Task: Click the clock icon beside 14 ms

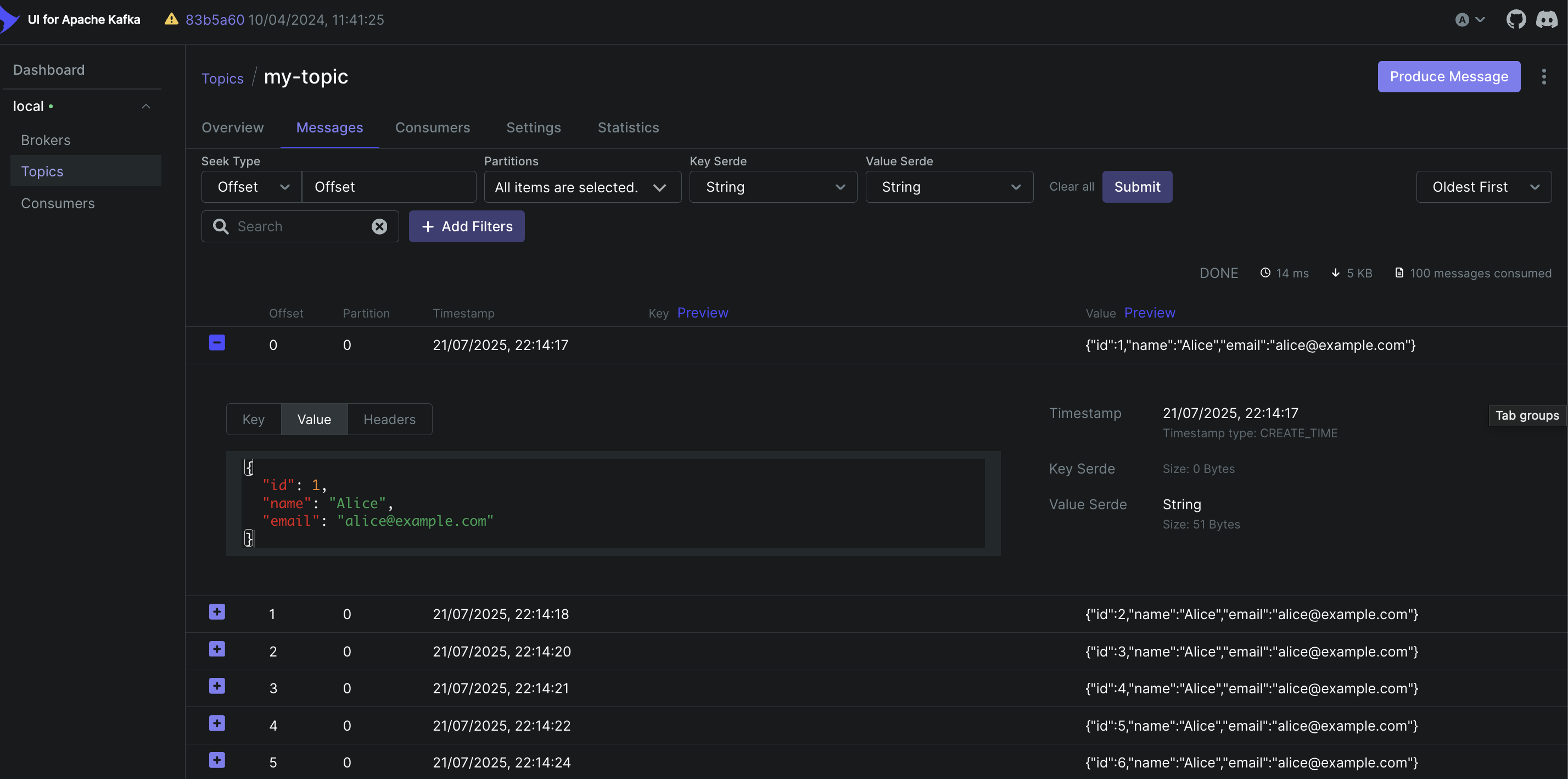Action: pos(1265,273)
